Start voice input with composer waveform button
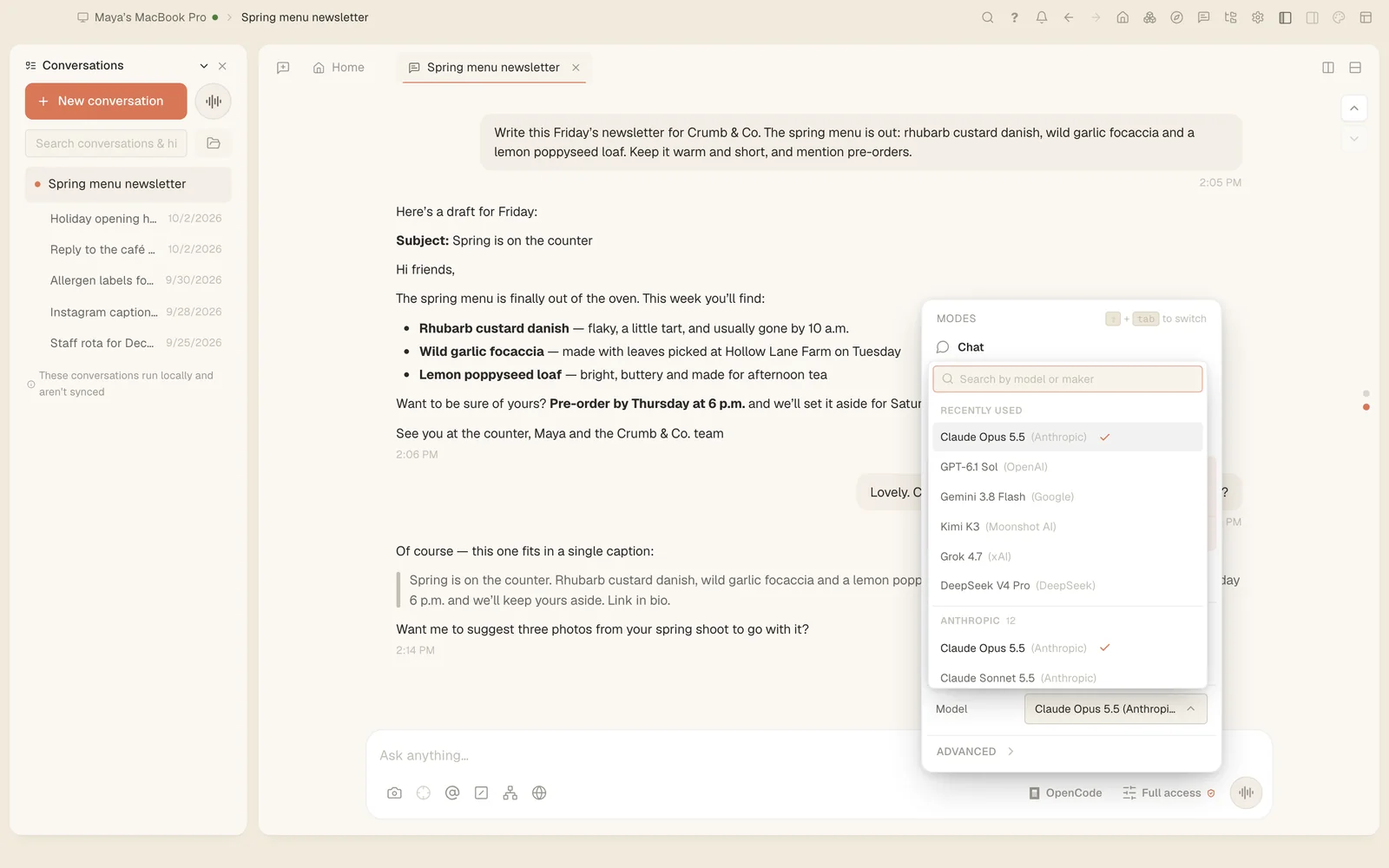Viewport: 1389px width, 868px height. 1246,792
